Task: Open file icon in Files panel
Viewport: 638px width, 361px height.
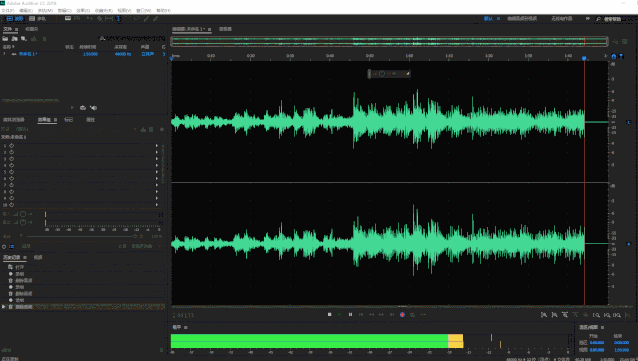Action: pyautogui.click(x=5, y=39)
